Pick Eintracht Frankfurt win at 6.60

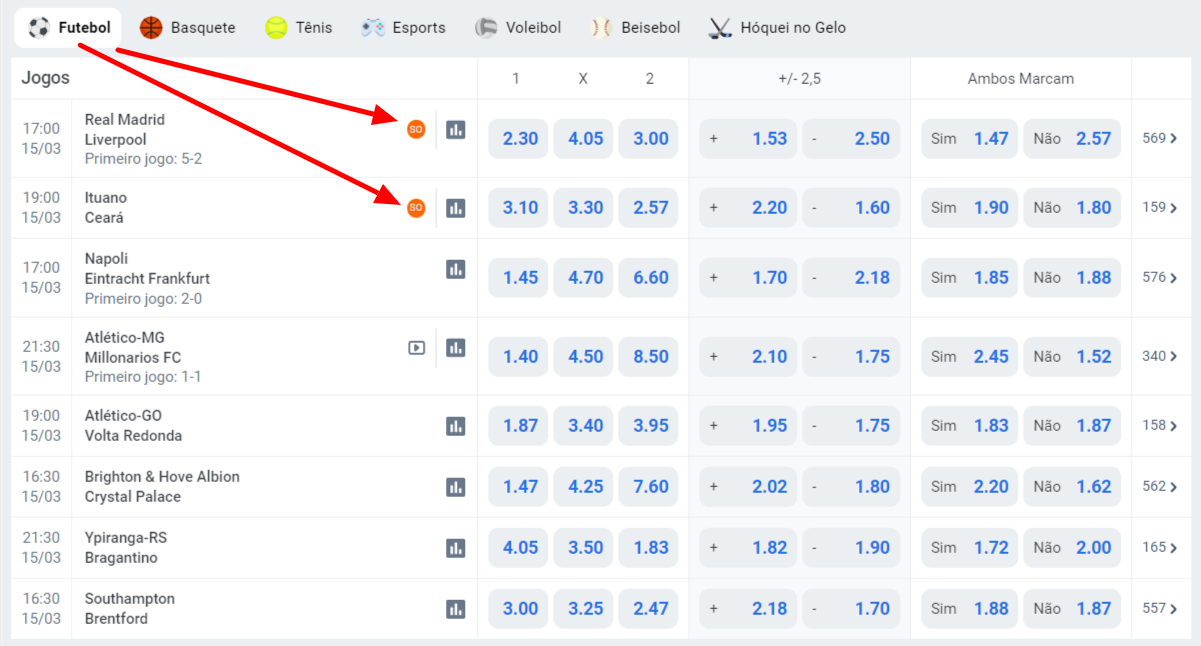[x=649, y=278]
